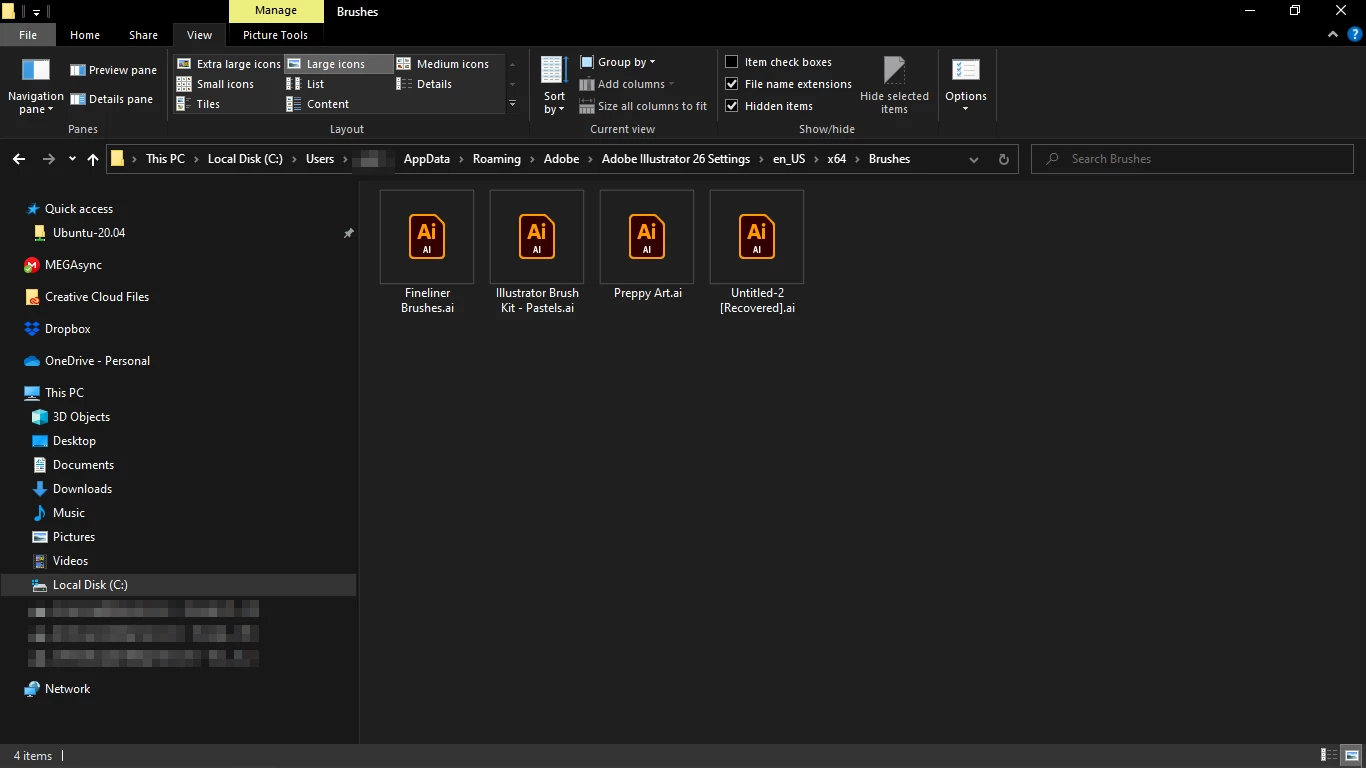Switch layout to Extra large icons

click(x=228, y=64)
